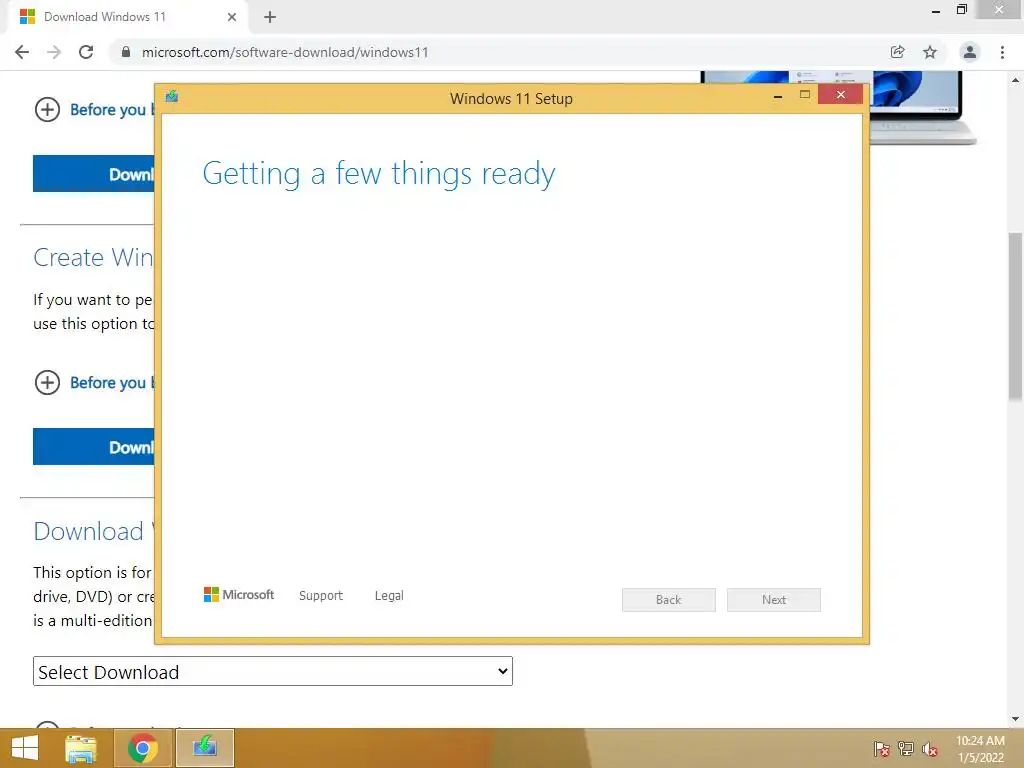The height and width of the screenshot is (768, 1024).
Task: Minimize the Windows 11 Setup window
Action: 778,96
